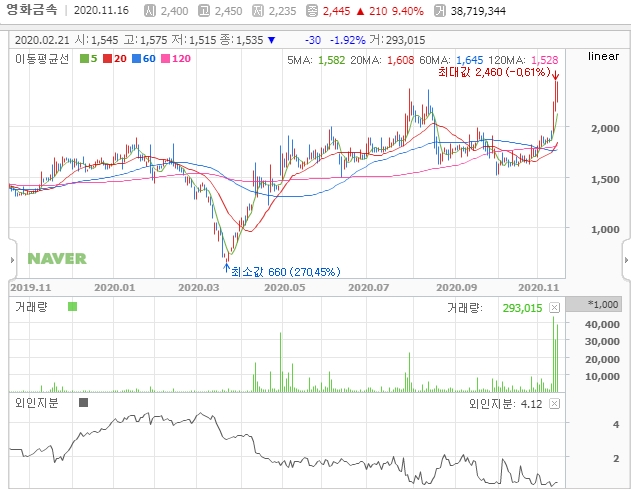The height and width of the screenshot is (490, 631).
Task: Click the 2020.09 date axis label
Action: point(457,288)
